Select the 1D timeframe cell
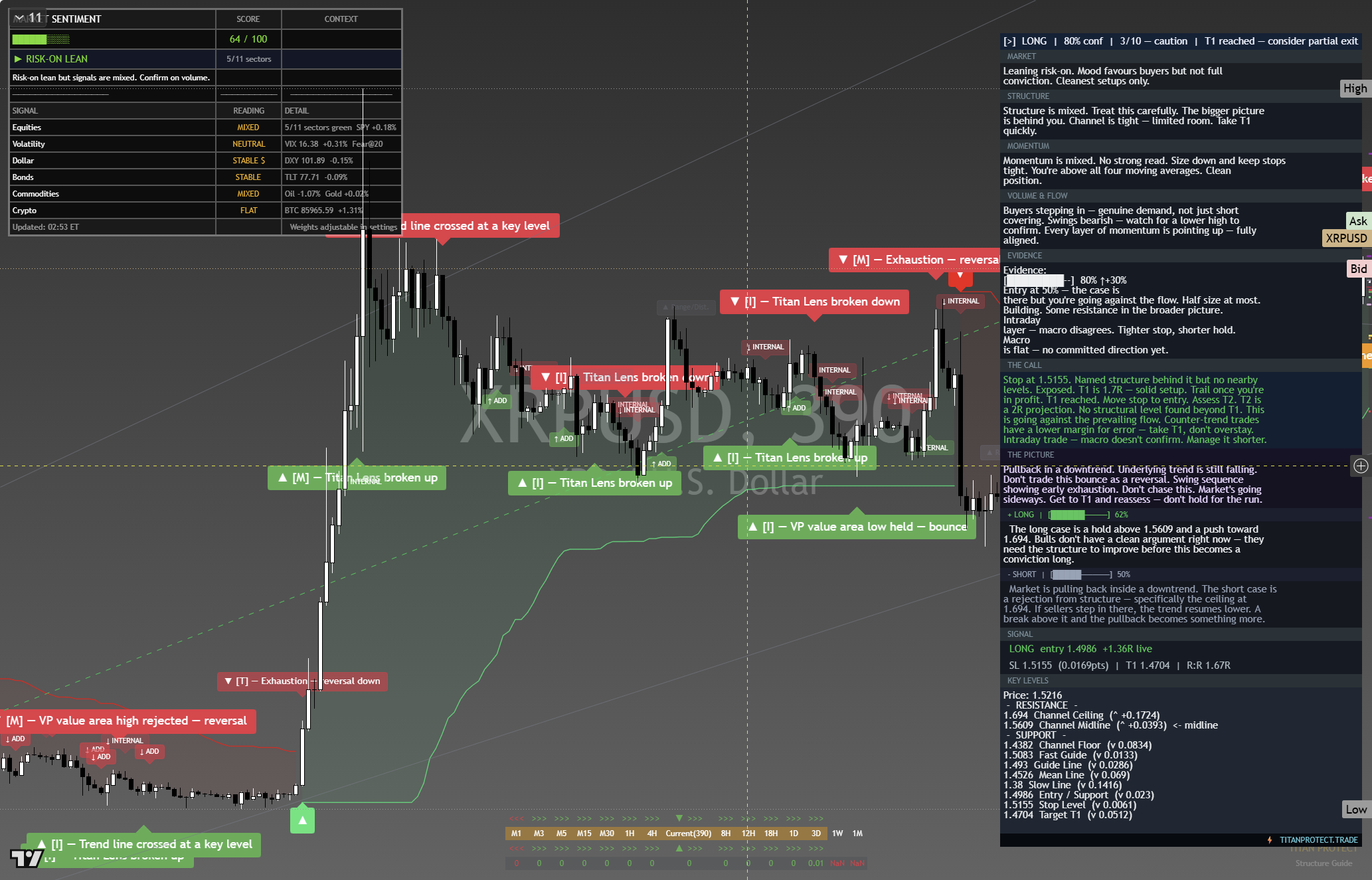 [x=794, y=834]
